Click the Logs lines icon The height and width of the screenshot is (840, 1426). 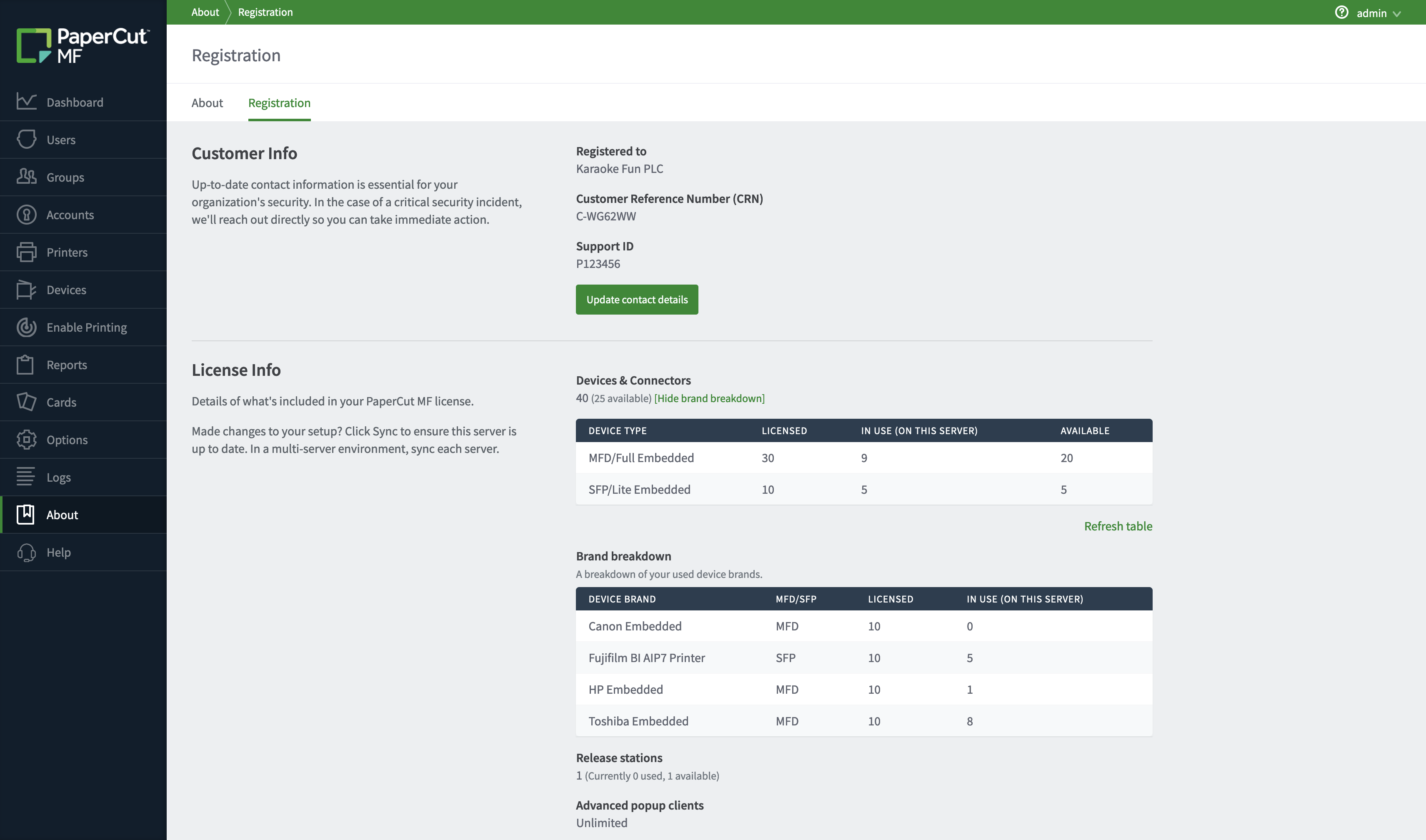[25, 477]
